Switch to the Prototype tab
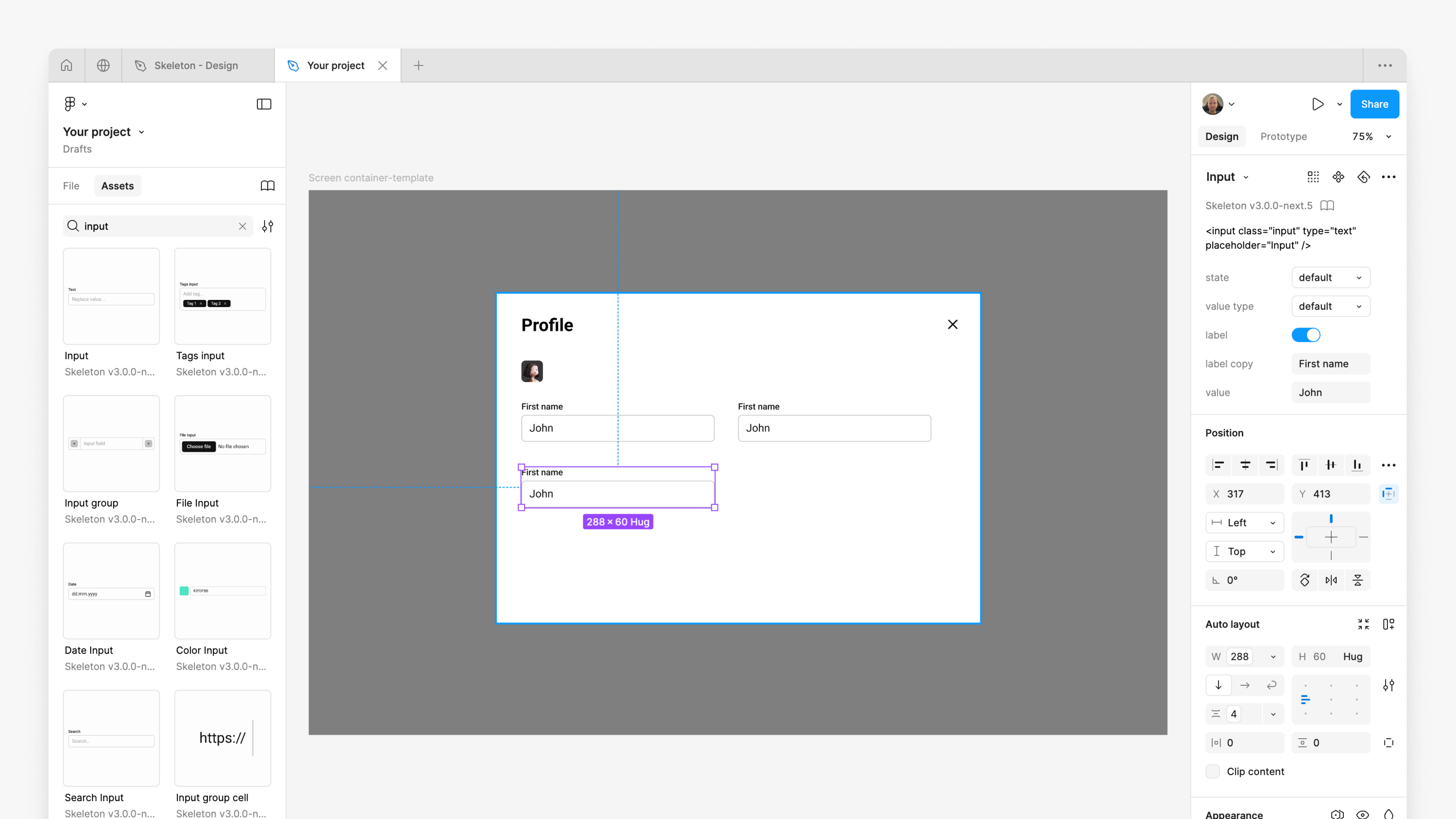Image resolution: width=1456 pixels, height=819 pixels. click(x=1283, y=137)
